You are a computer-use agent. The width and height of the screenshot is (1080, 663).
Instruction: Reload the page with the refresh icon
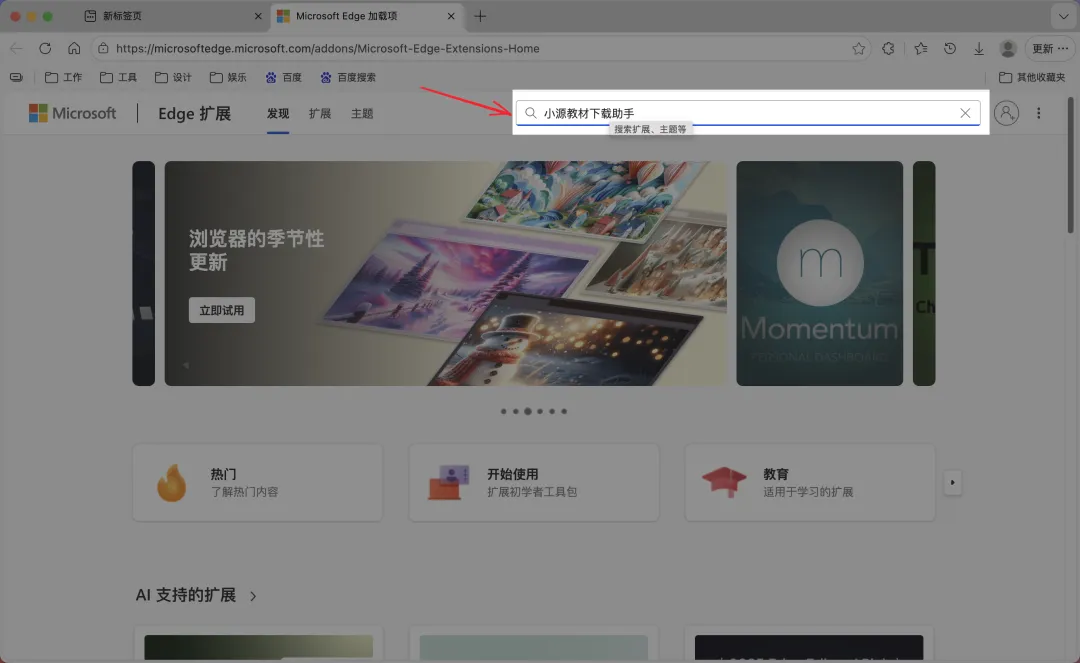[x=45, y=48]
